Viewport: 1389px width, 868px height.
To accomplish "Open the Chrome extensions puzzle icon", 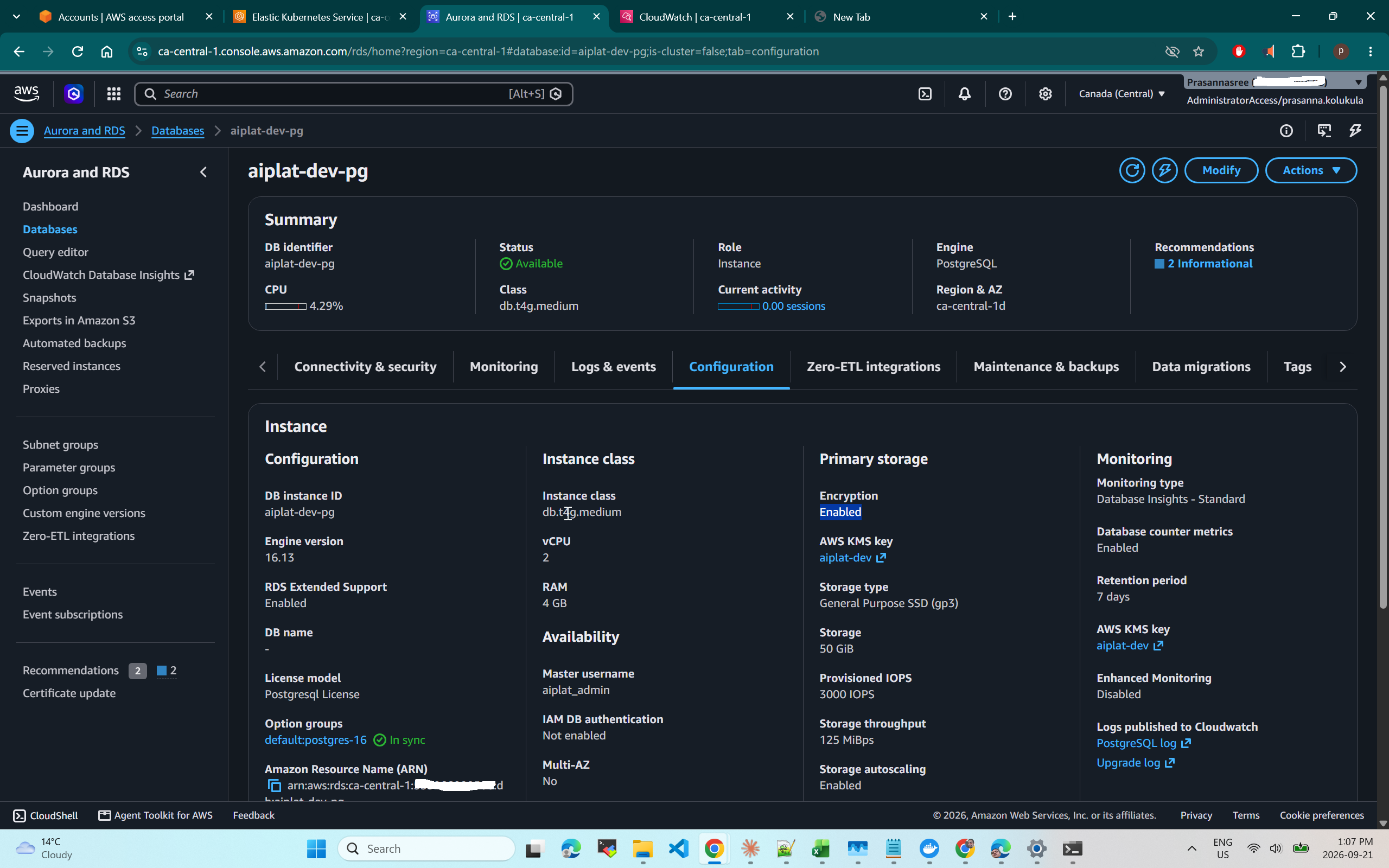I will pyautogui.click(x=1298, y=52).
